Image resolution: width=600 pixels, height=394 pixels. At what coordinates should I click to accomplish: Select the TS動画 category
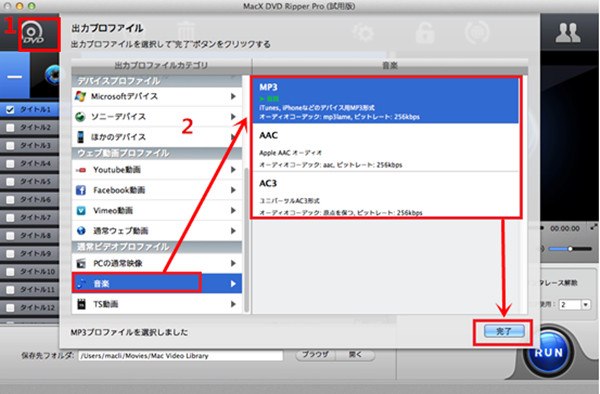coord(157,304)
